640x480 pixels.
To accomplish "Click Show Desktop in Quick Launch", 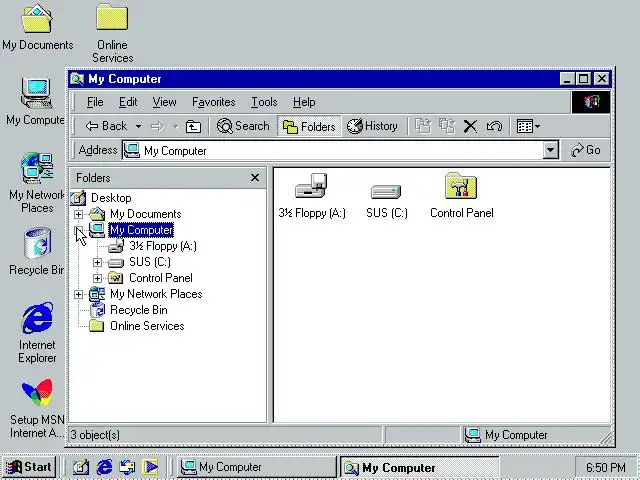I will tap(80, 467).
